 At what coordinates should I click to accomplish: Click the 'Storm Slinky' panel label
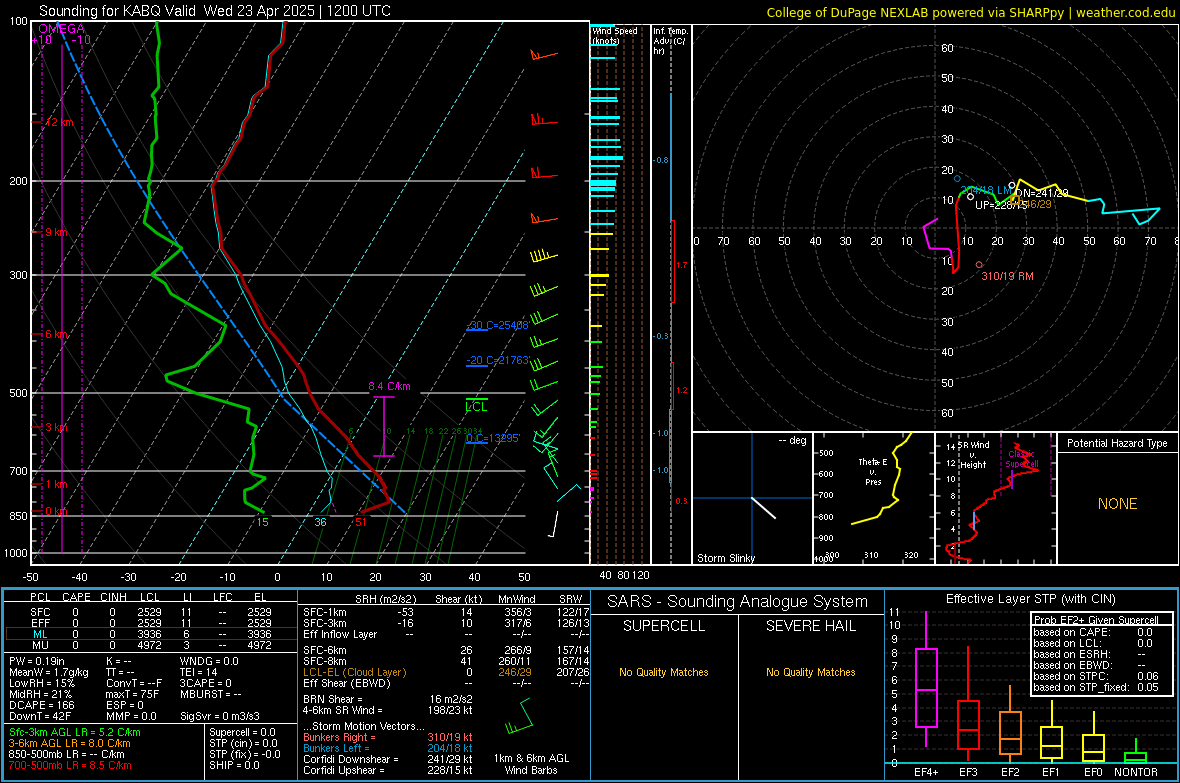(725, 558)
